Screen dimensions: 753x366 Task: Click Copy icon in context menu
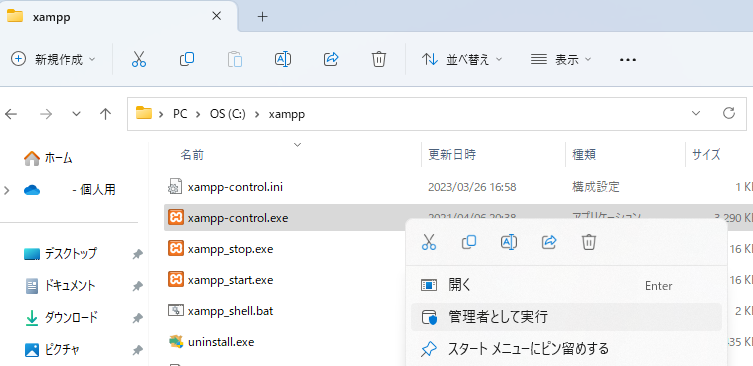click(469, 242)
